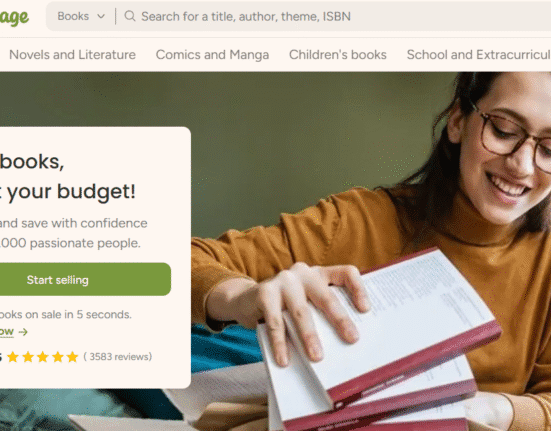This screenshot has width=551, height=431.
Task: Open the 3583 reviews link
Action: [x=118, y=357]
